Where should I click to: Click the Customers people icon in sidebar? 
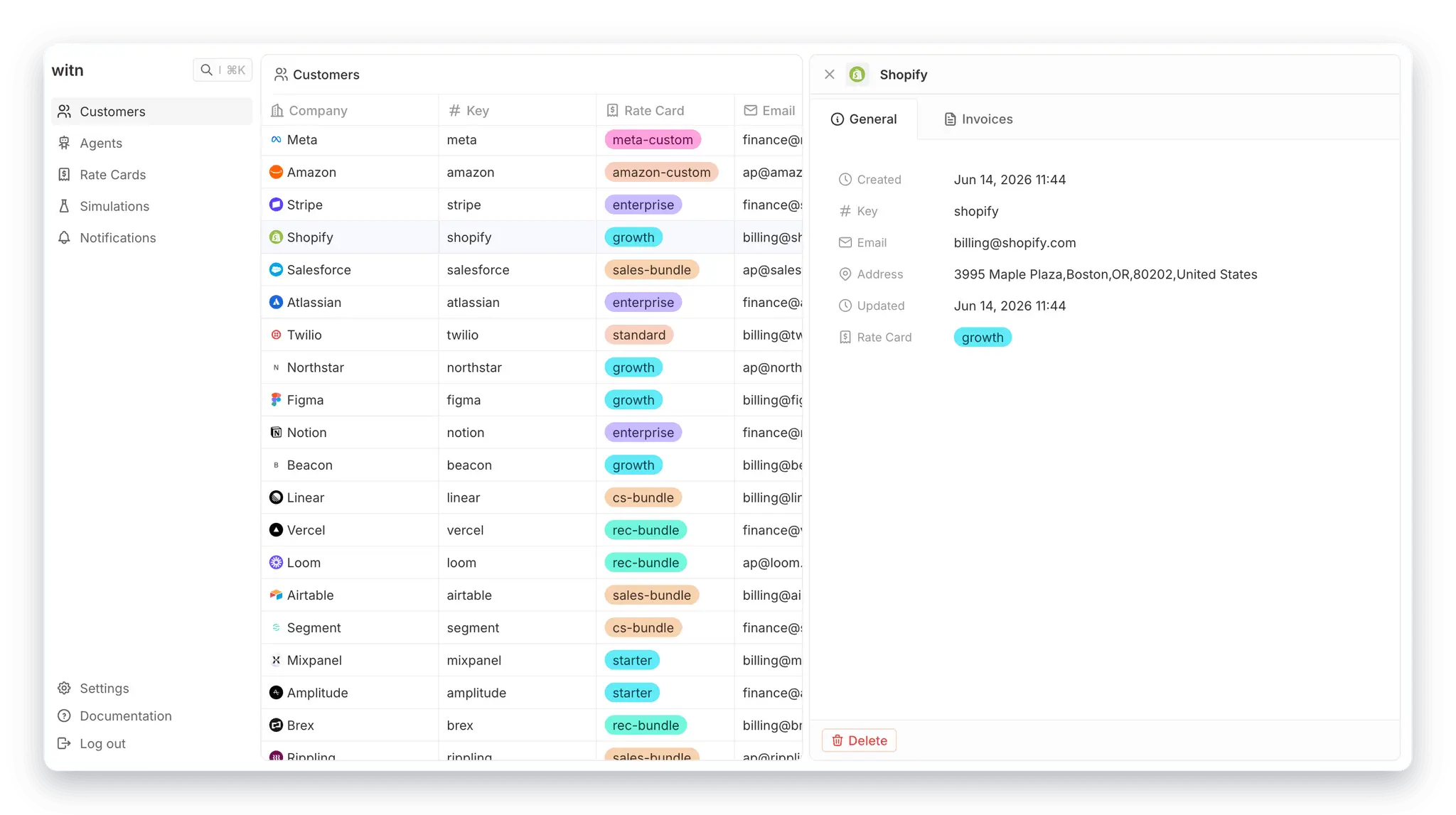coord(64,112)
